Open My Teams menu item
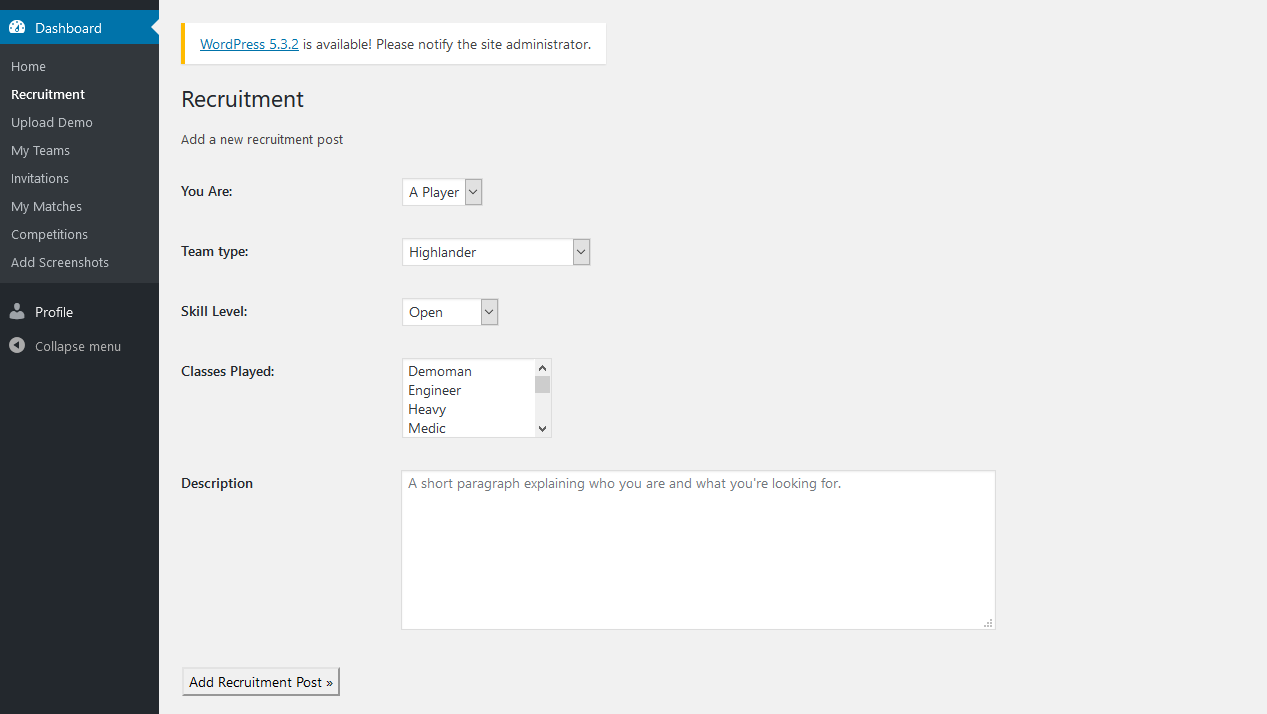 (x=40, y=150)
